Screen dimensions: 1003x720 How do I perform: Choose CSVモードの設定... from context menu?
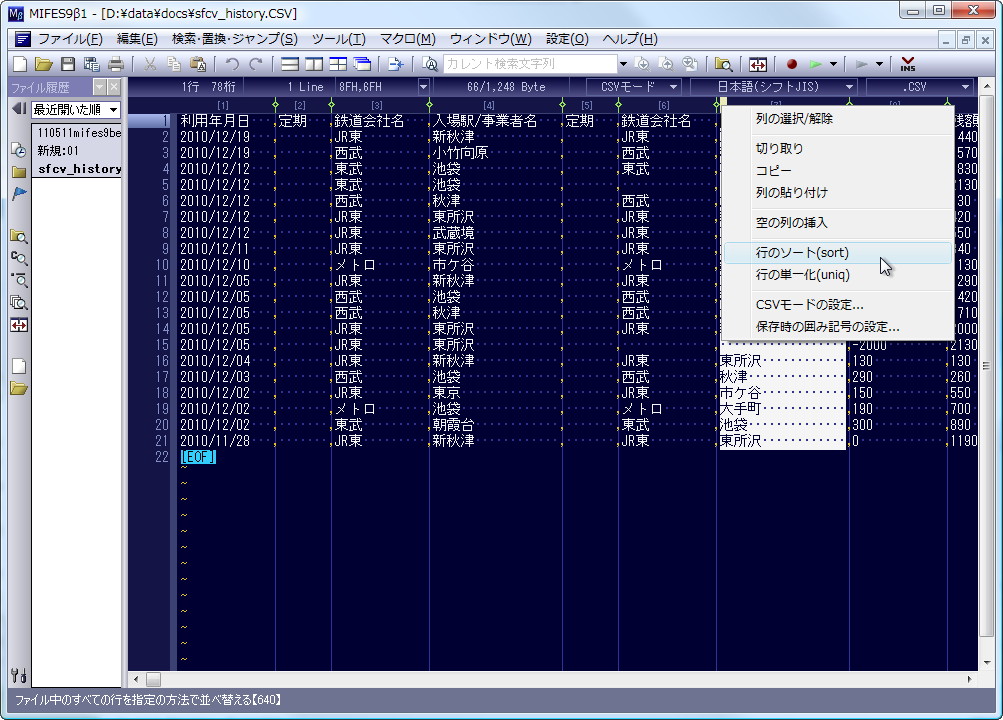click(837, 305)
